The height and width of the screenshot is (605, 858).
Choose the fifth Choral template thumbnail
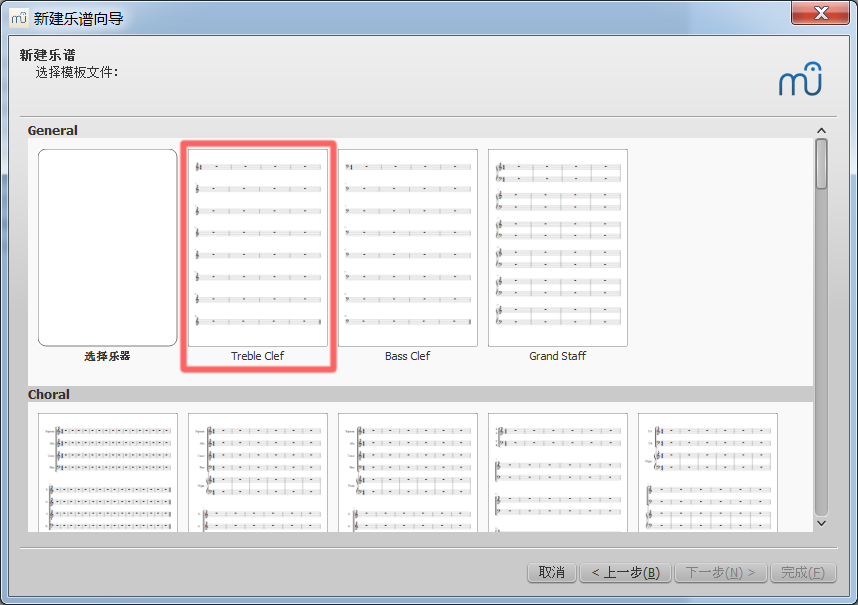708,472
